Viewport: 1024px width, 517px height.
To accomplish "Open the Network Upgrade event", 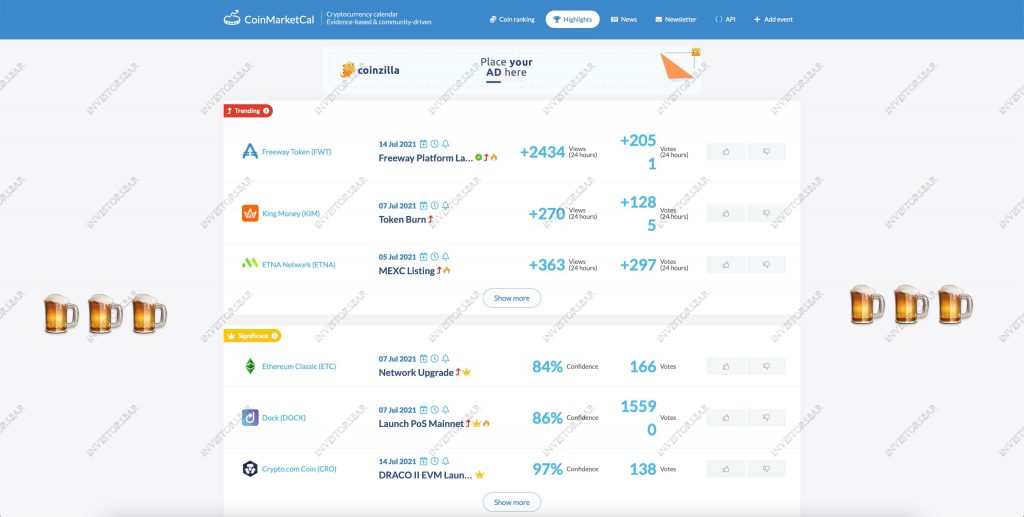I will click(x=416, y=373).
